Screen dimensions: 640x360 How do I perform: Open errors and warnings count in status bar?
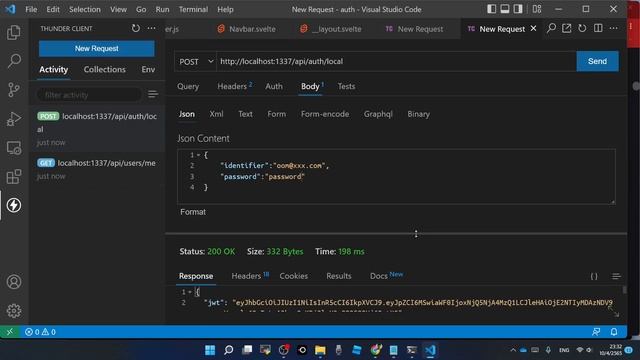(40, 332)
